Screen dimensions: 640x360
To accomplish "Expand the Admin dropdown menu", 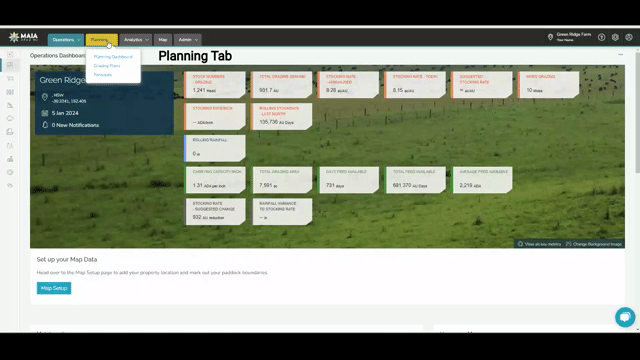I will point(188,40).
